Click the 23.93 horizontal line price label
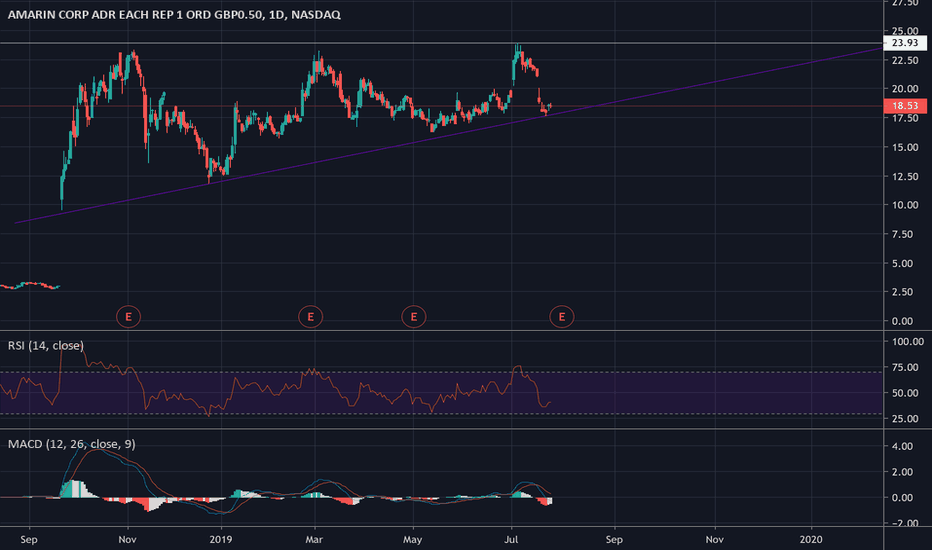 (905, 43)
